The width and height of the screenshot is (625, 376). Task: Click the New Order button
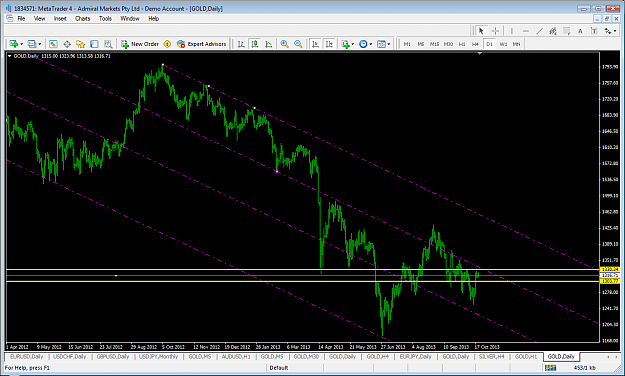click(x=140, y=44)
